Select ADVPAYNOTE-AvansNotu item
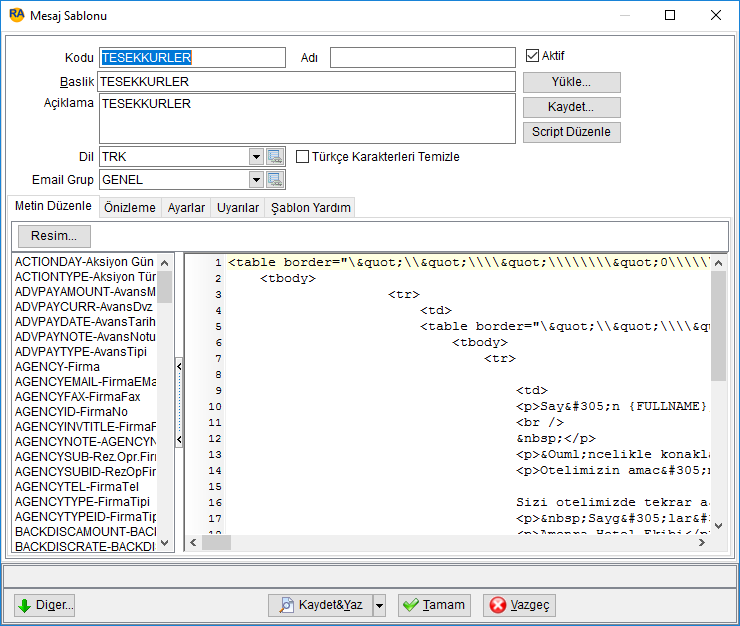740x626 pixels. pos(85,337)
